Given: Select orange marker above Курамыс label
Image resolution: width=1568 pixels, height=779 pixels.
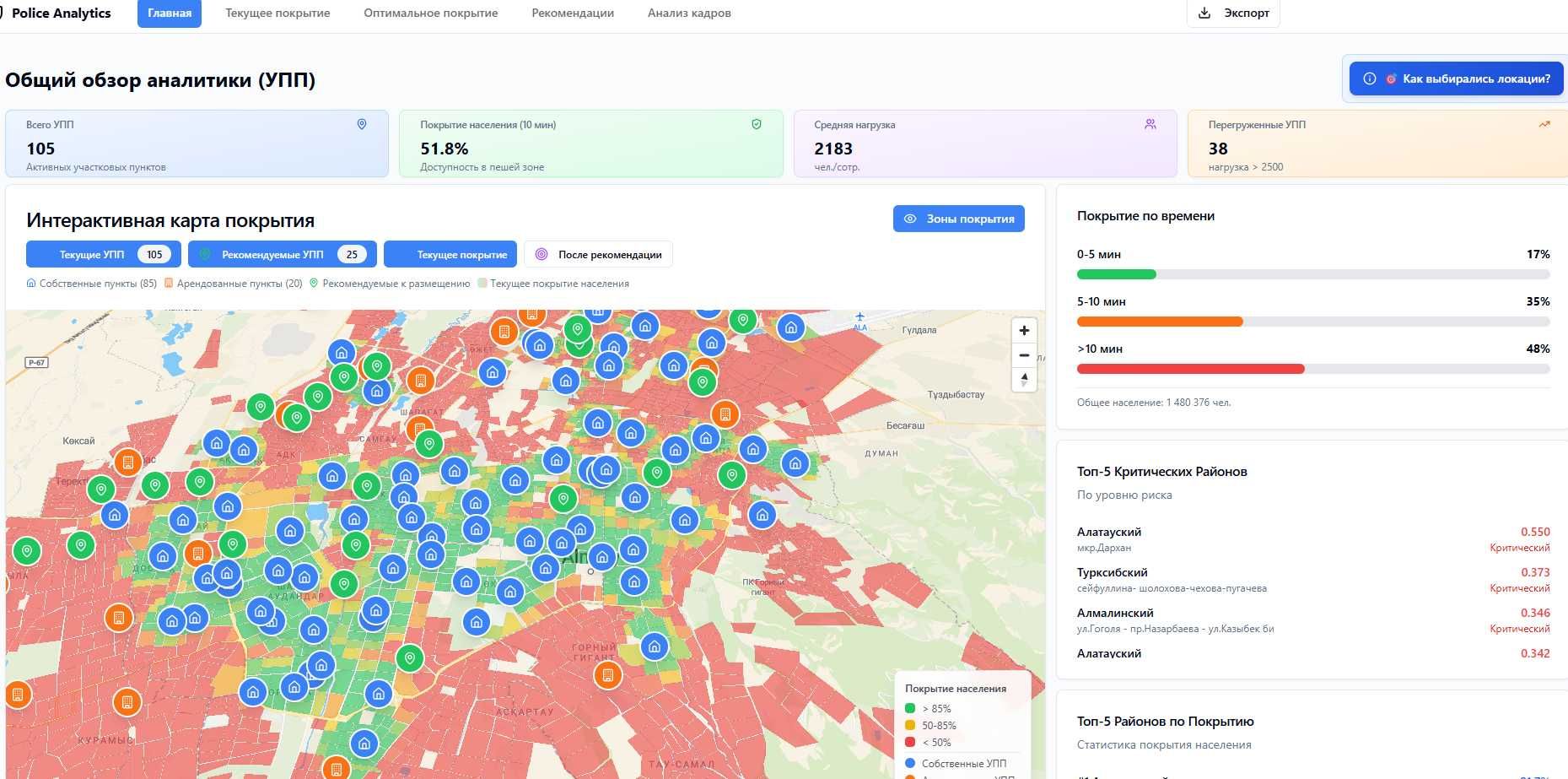Looking at the screenshot, I should [127, 701].
